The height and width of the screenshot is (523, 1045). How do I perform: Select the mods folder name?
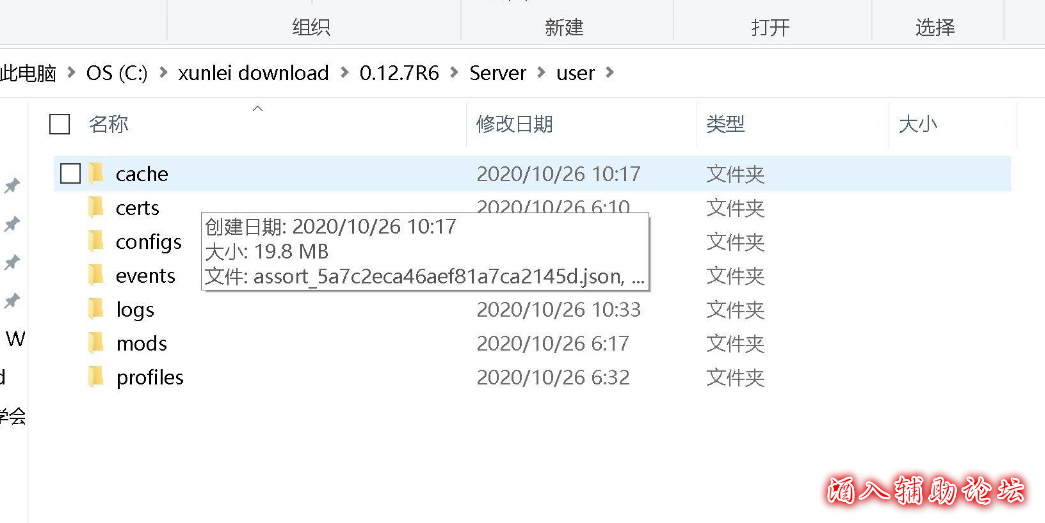tap(142, 344)
